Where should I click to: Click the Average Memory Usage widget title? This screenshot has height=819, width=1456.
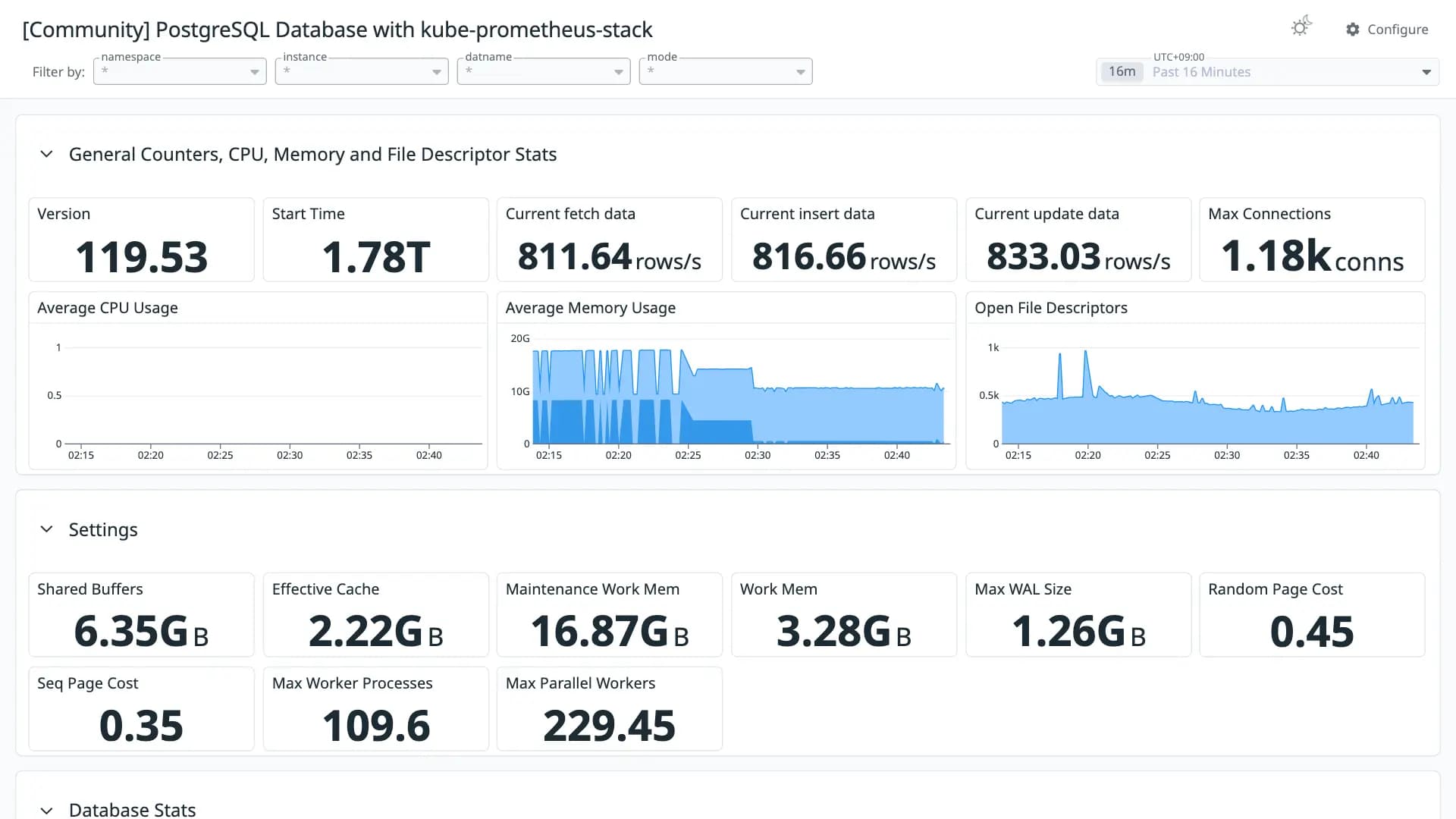tap(591, 308)
